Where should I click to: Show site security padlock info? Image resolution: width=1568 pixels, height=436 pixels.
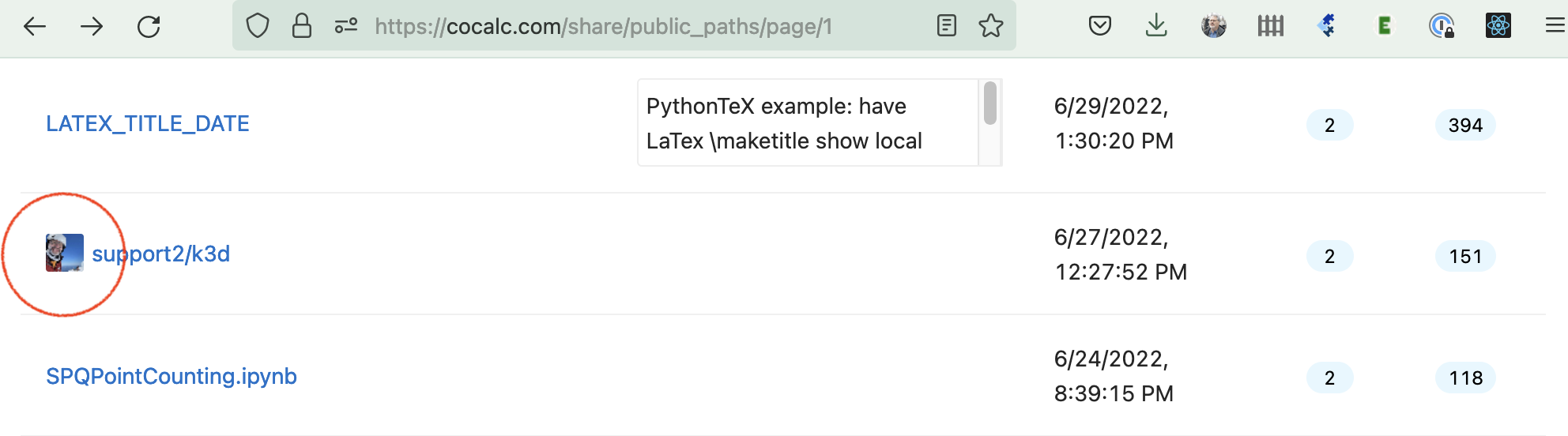pos(302,26)
